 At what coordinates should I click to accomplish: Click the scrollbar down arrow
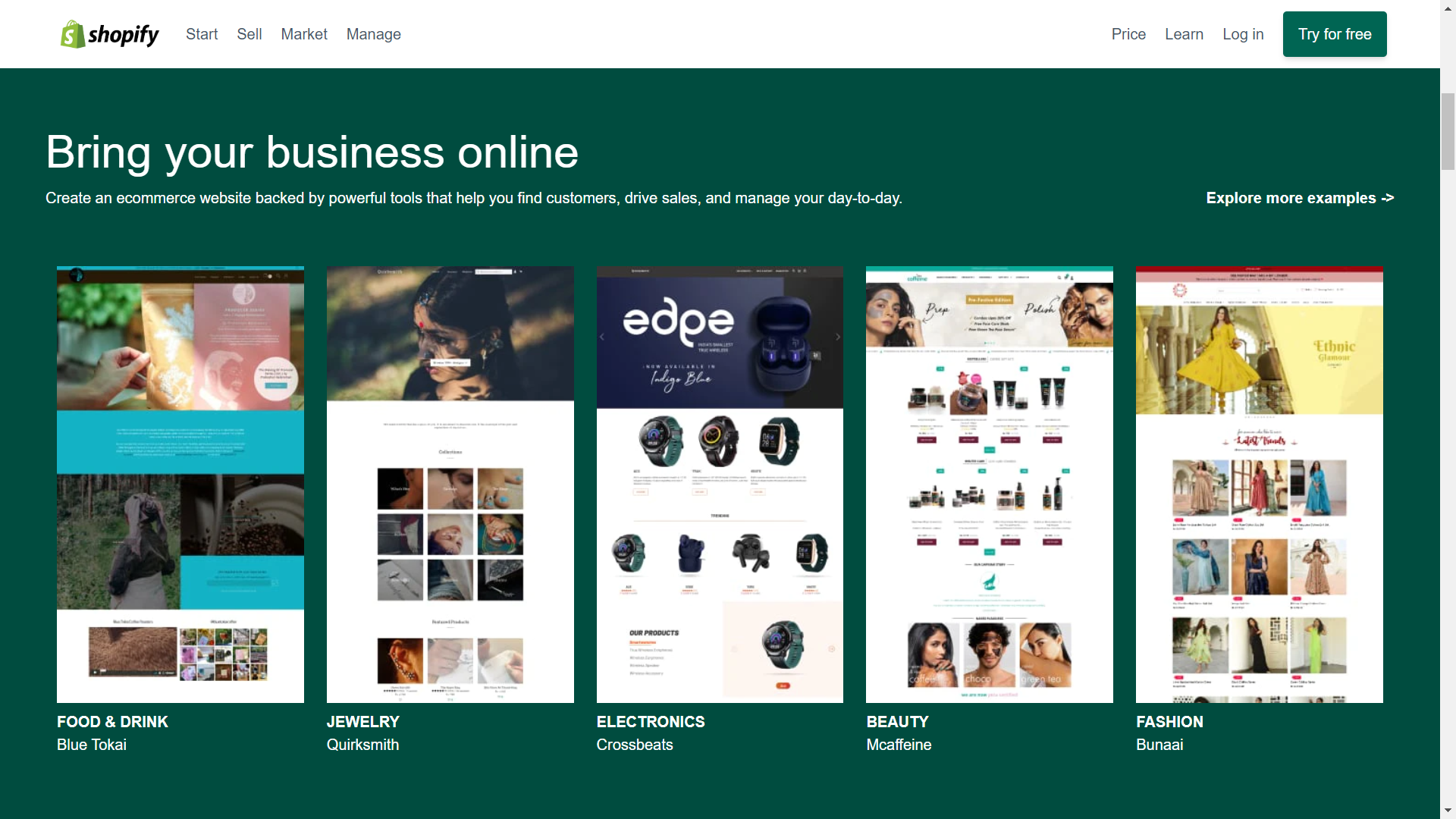[1448, 811]
